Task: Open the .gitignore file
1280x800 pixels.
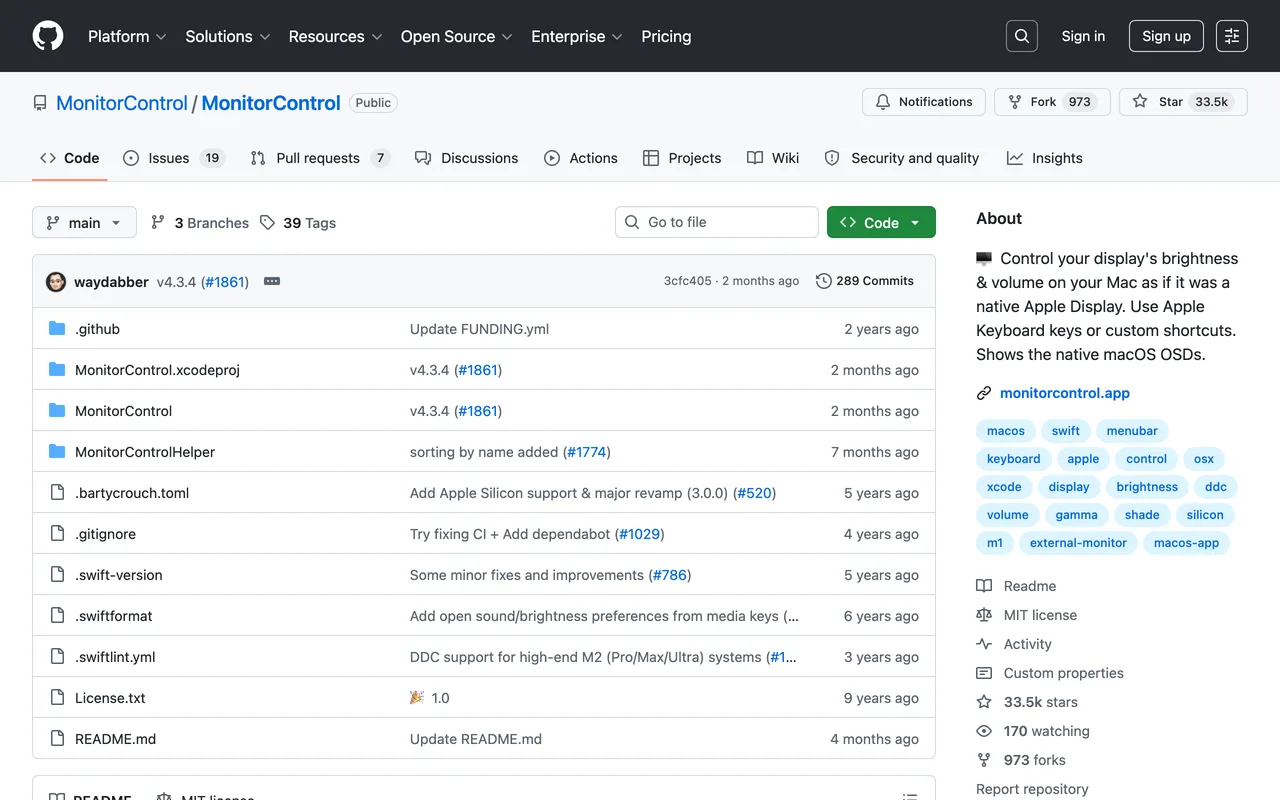Action: pyautogui.click(x=105, y=534)
